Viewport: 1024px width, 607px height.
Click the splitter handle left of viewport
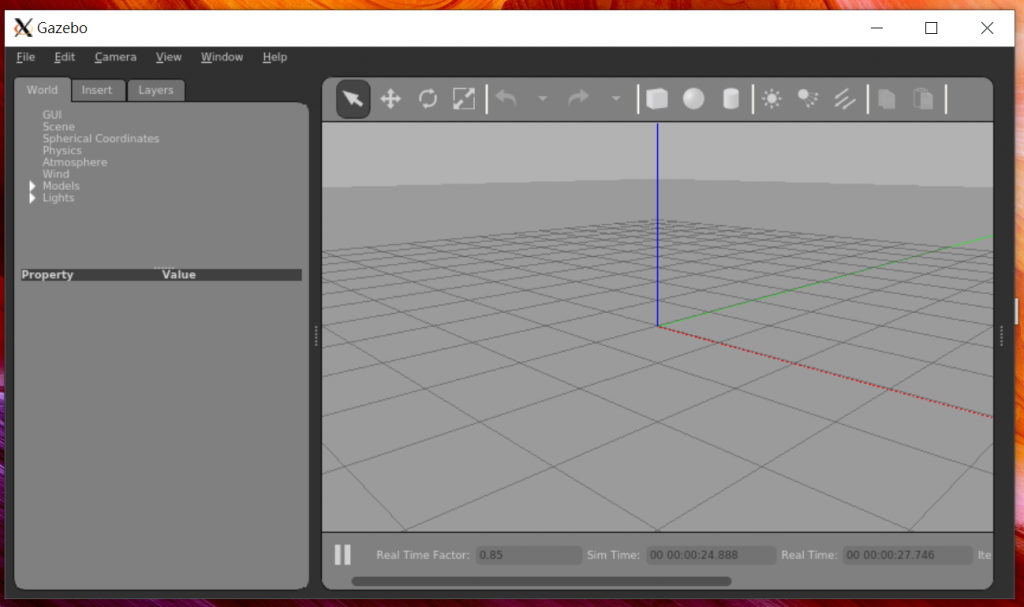(x=316, y=336)
